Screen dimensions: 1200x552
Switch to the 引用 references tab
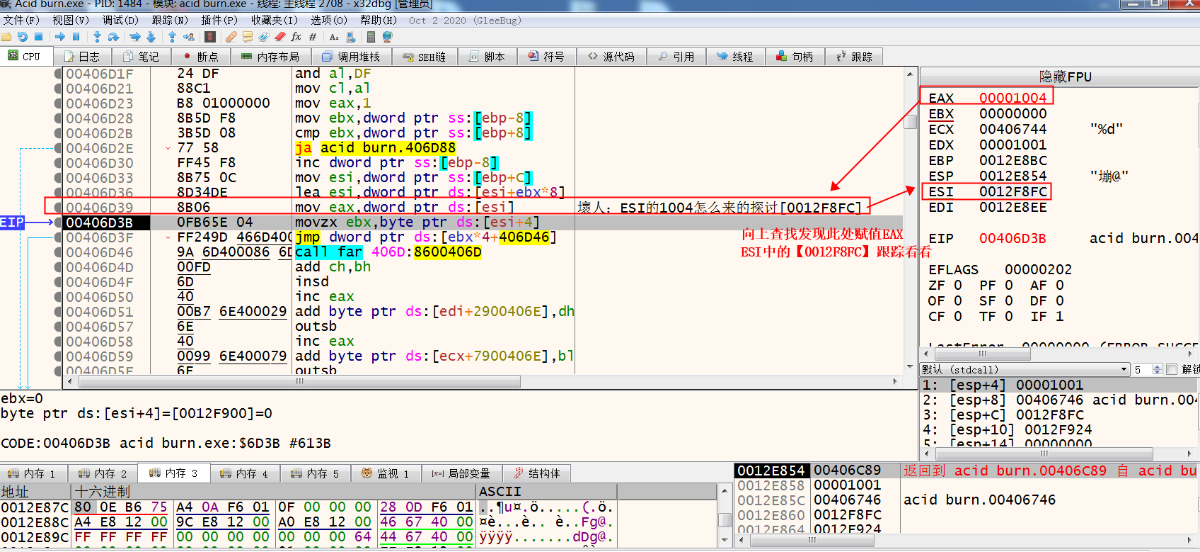point(675,57)
